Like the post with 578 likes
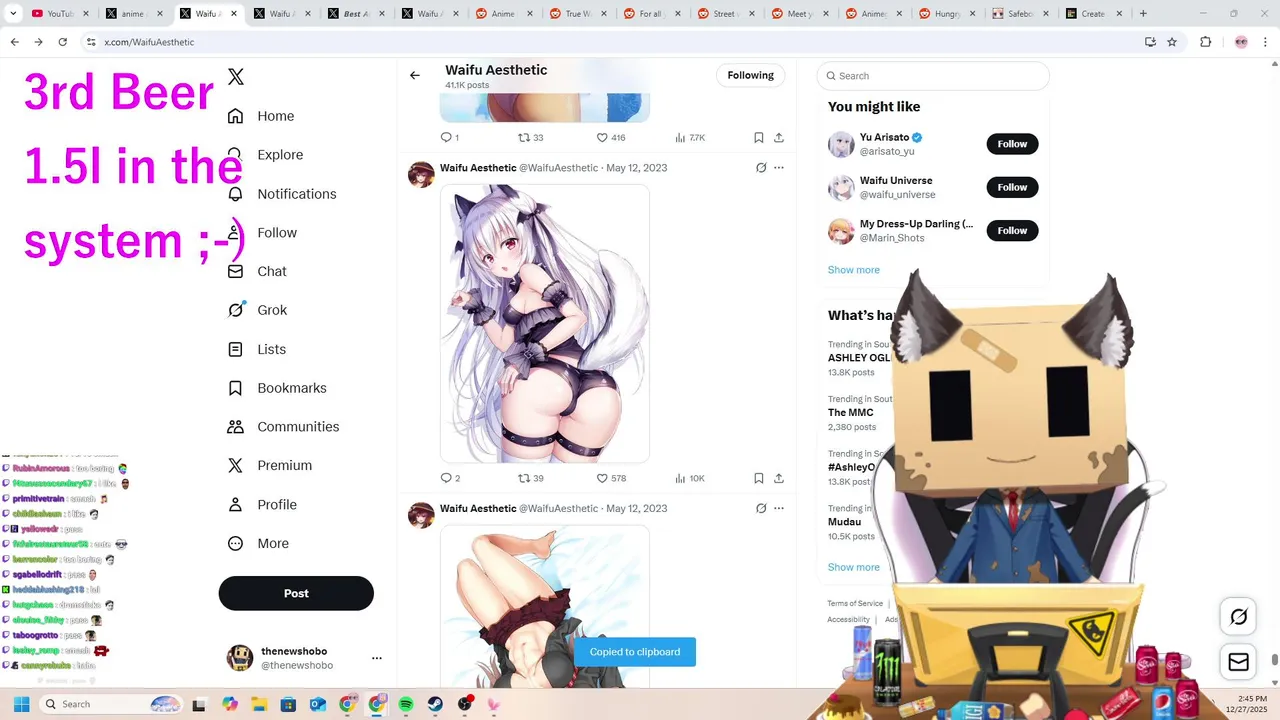 pyautogui.click(x=610, y=479)
